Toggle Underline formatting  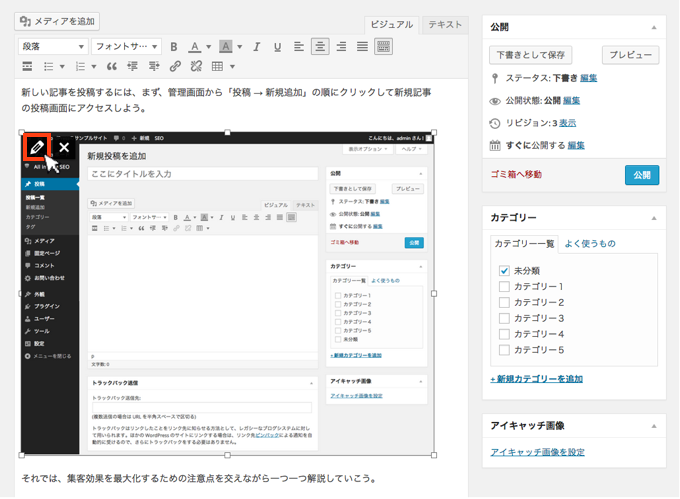coord(278,46)
